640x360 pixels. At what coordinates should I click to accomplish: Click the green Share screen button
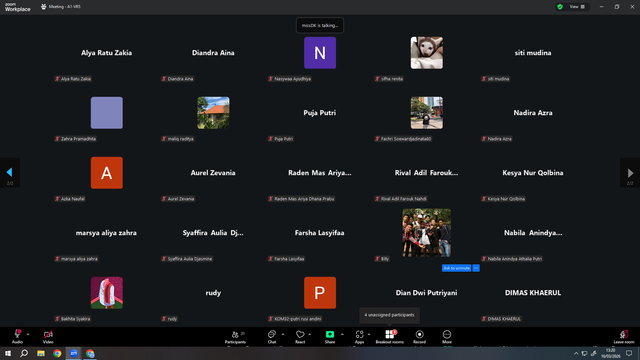[x=330, y=337]
